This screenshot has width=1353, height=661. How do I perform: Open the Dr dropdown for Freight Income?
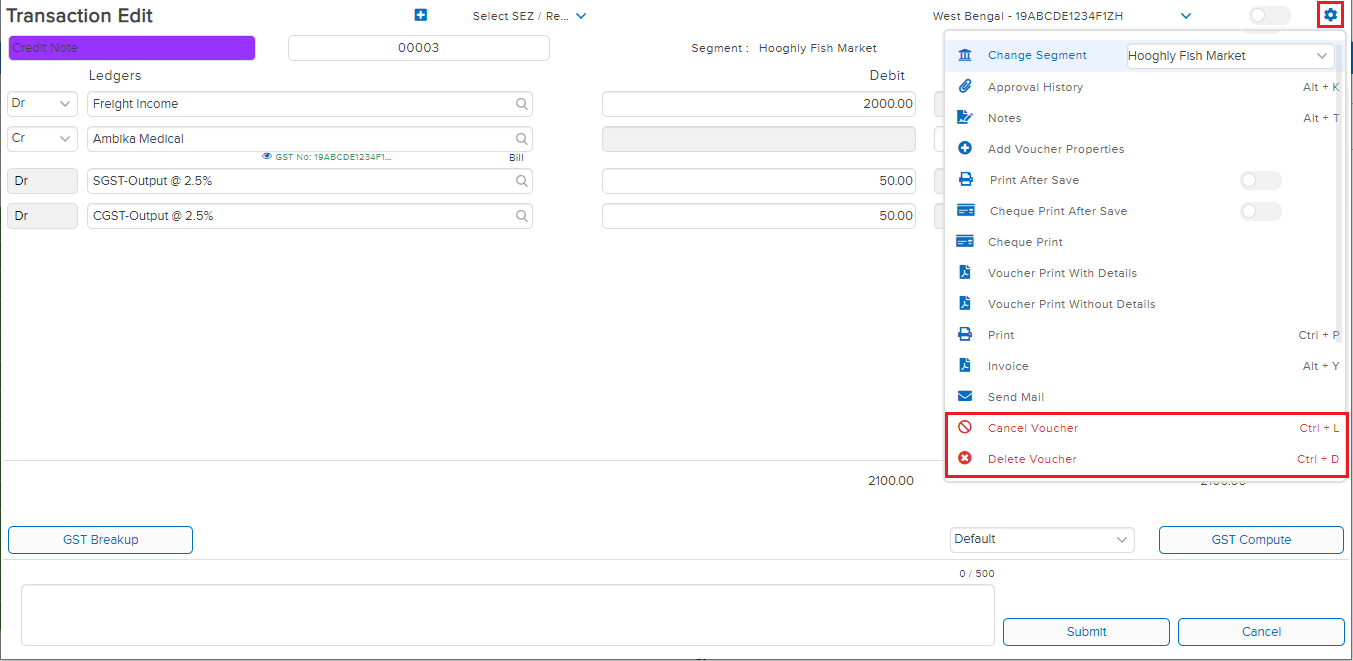(42, 104)
